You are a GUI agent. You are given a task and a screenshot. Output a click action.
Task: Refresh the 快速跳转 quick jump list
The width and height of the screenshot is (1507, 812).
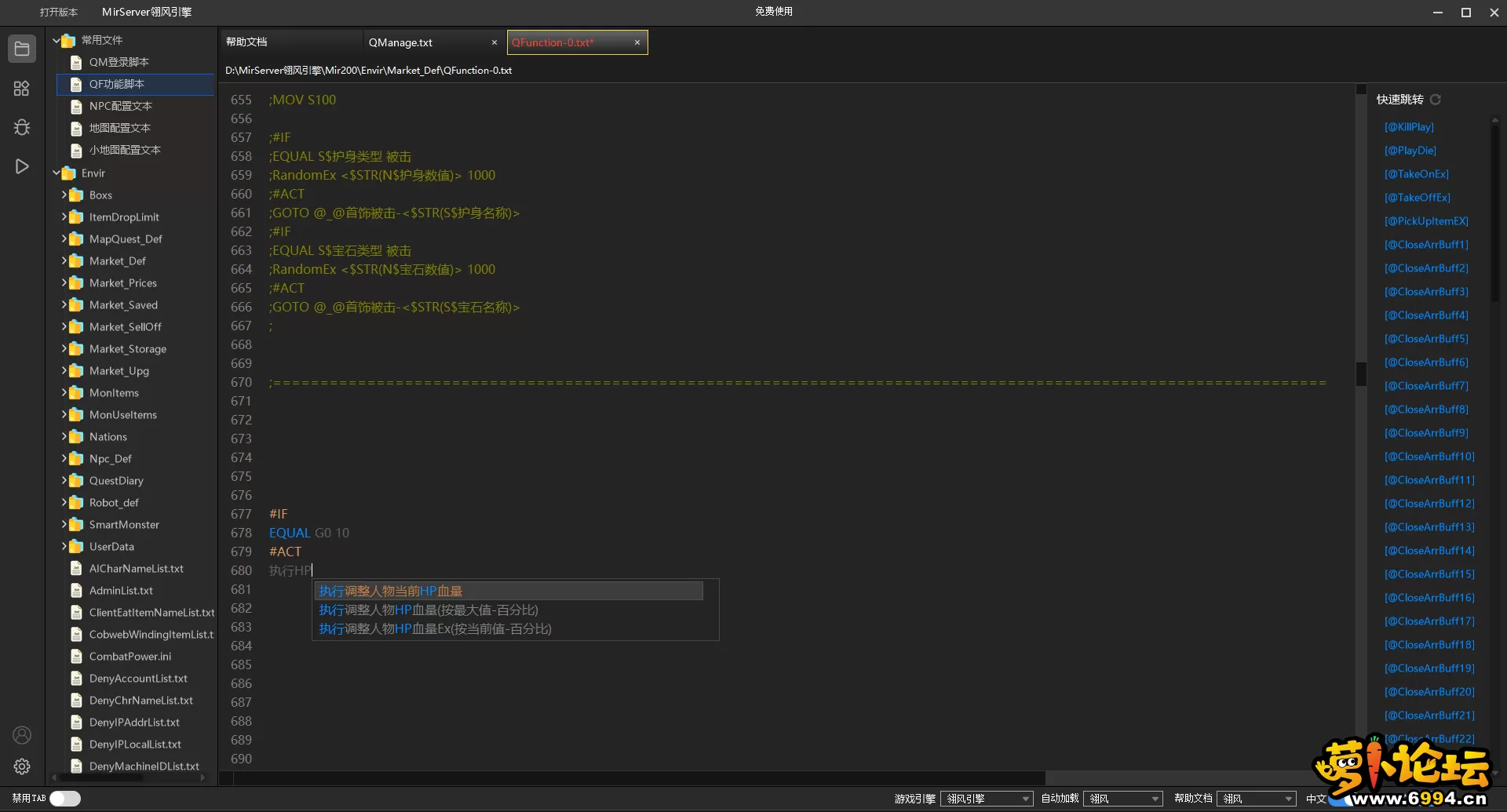(x=1436, y=100)
